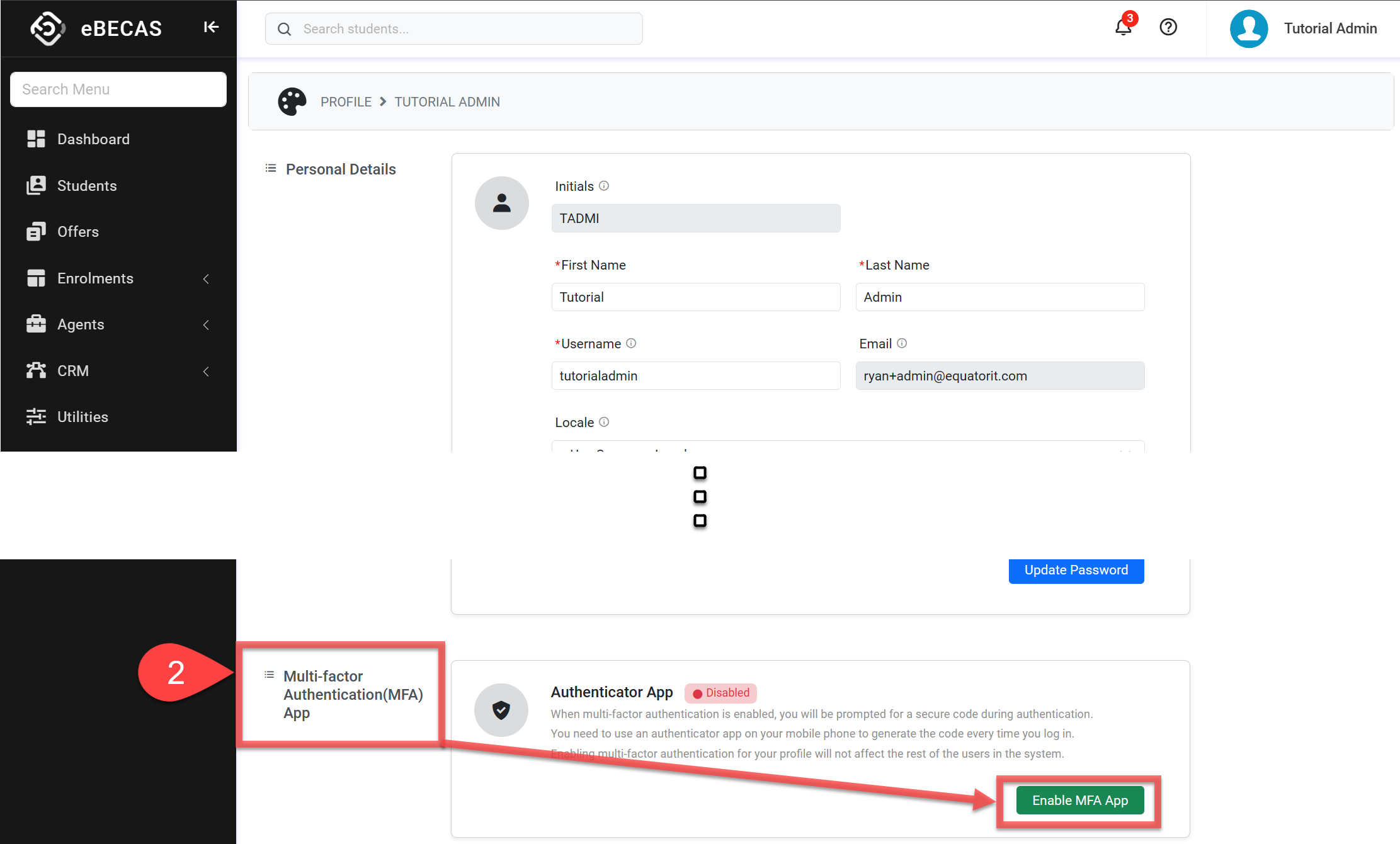Click the help question mark icon
The height and width of the screenshot is (844, 1400).
1168,27
